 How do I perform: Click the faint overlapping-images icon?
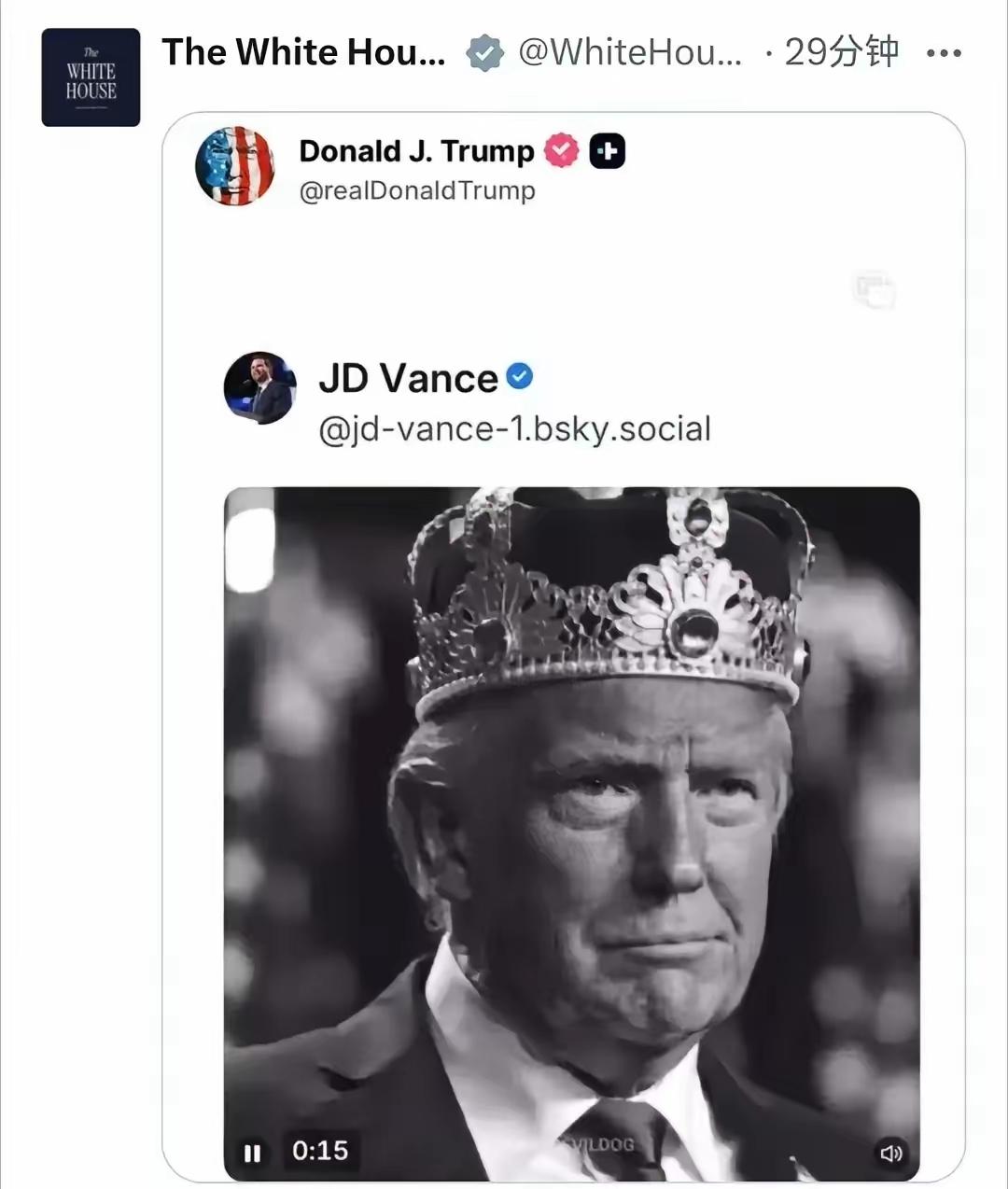point(875,290)
